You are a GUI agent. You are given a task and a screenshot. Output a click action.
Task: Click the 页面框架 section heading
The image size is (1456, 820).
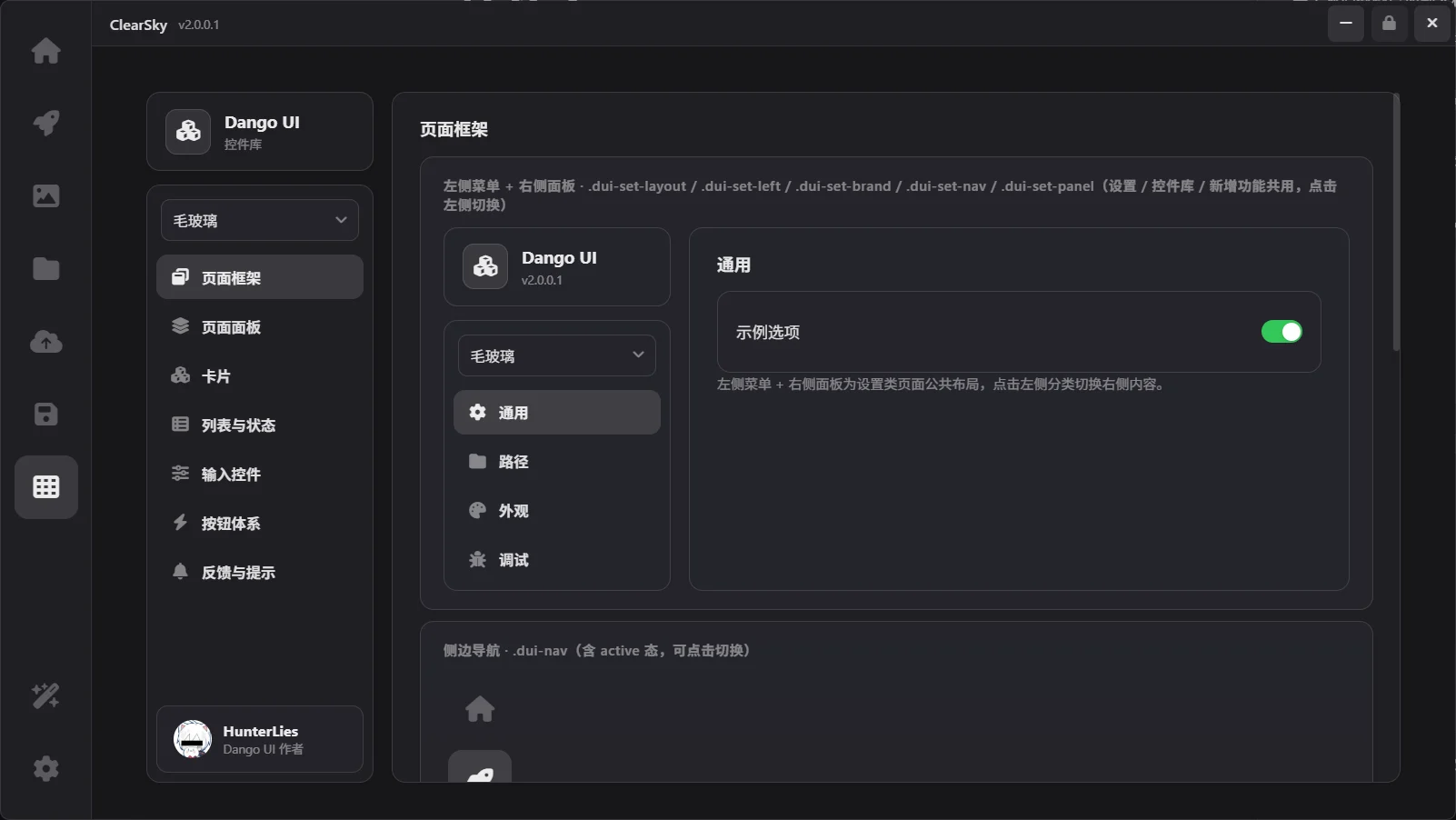tap(454, 129)
